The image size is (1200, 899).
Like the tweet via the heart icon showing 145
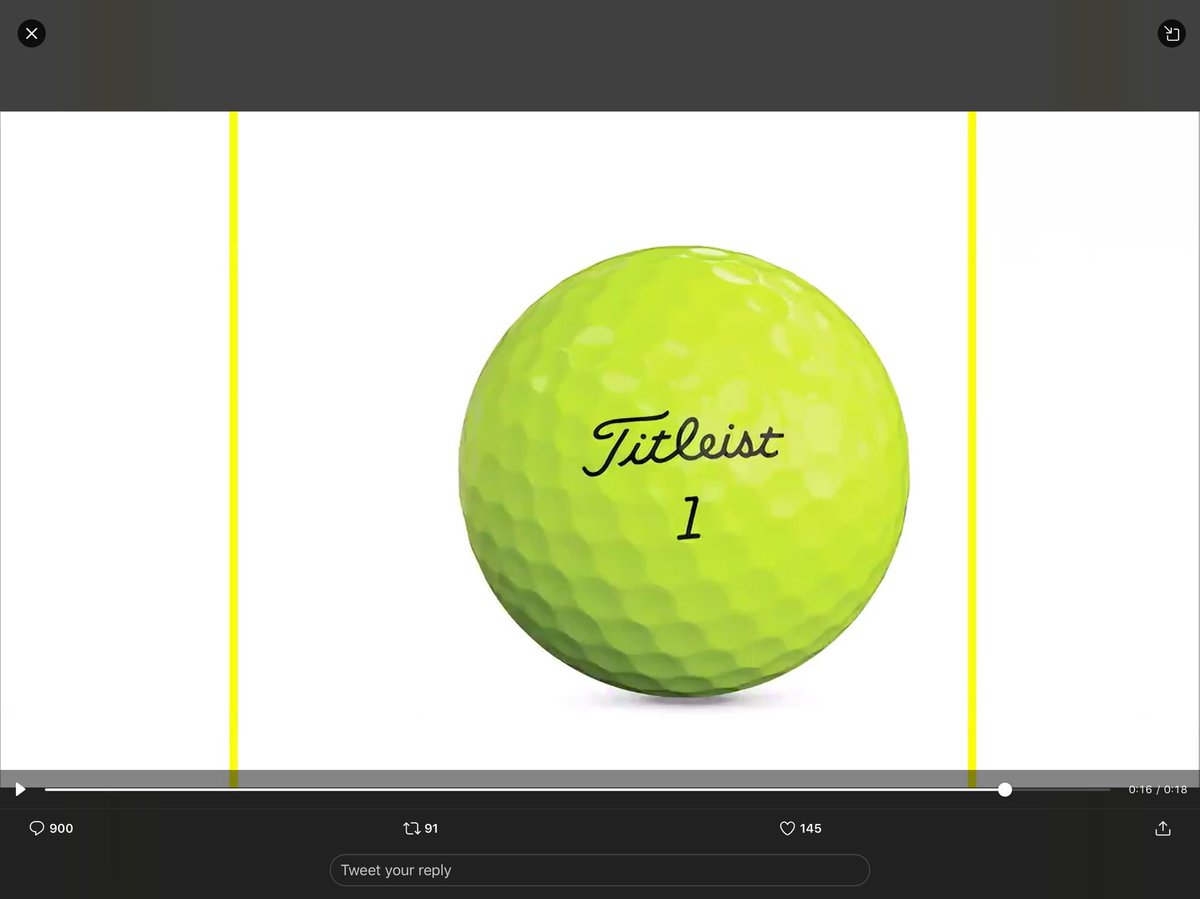click(x=800, y=828)
